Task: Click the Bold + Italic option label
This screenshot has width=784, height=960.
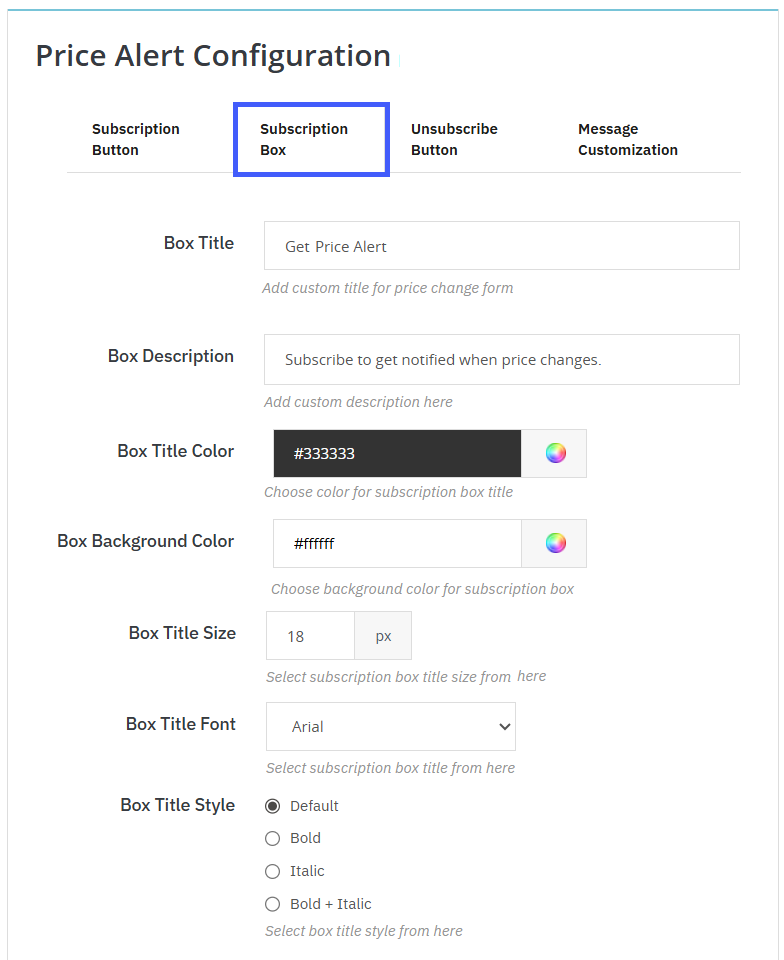Action: coord(330,904)
